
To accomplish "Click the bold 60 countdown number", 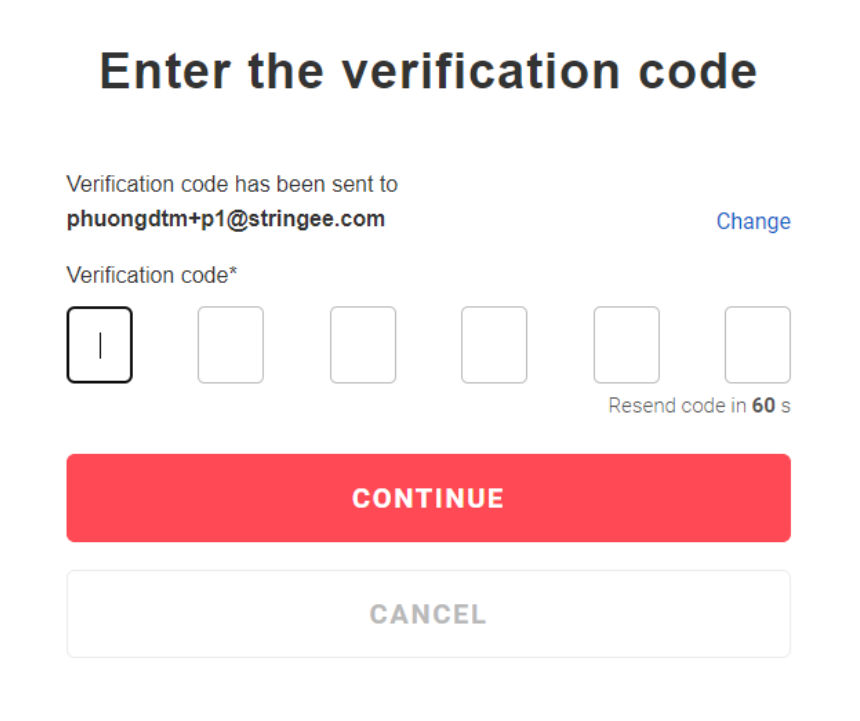I will [764, 407].
